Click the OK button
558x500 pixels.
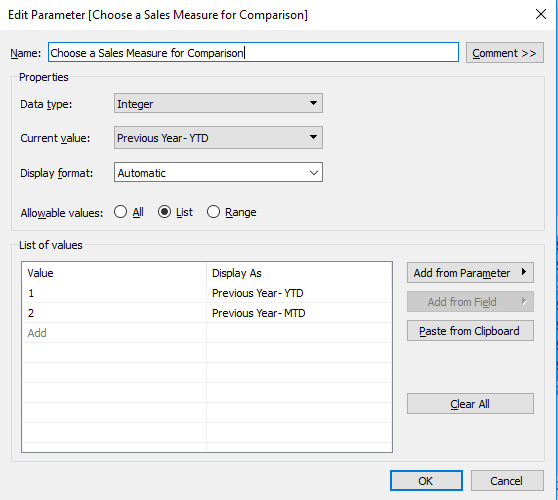pos(426,480)
